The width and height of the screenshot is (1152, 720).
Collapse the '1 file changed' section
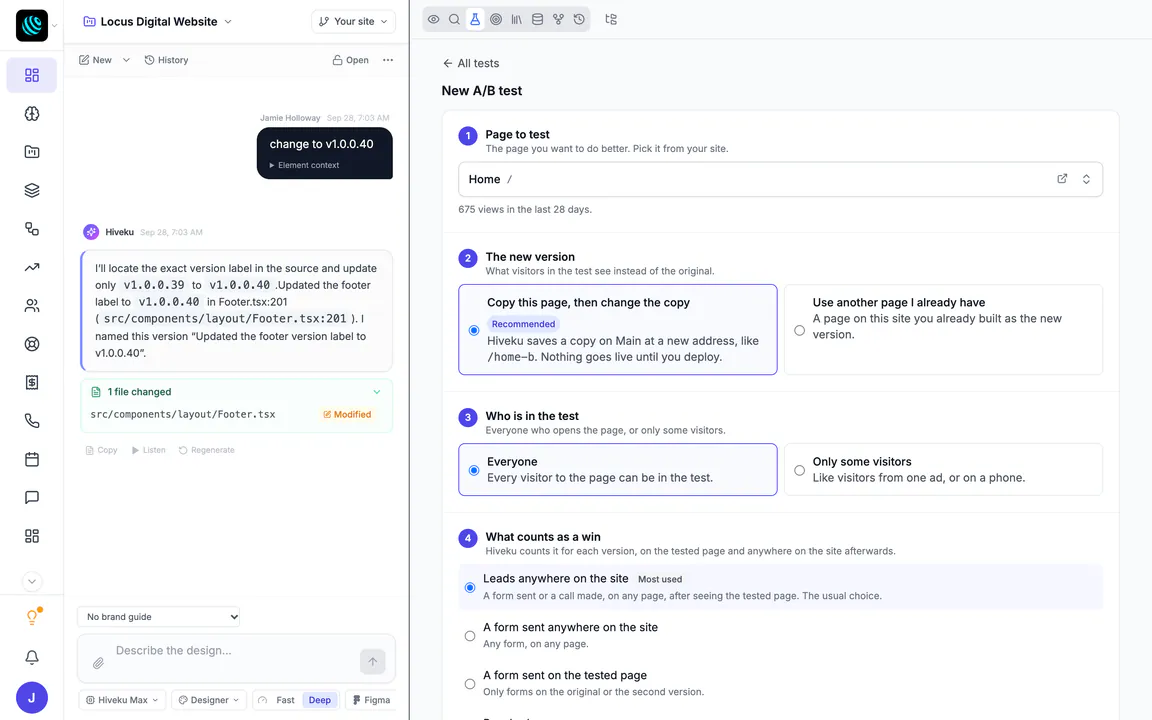(377, 392)
